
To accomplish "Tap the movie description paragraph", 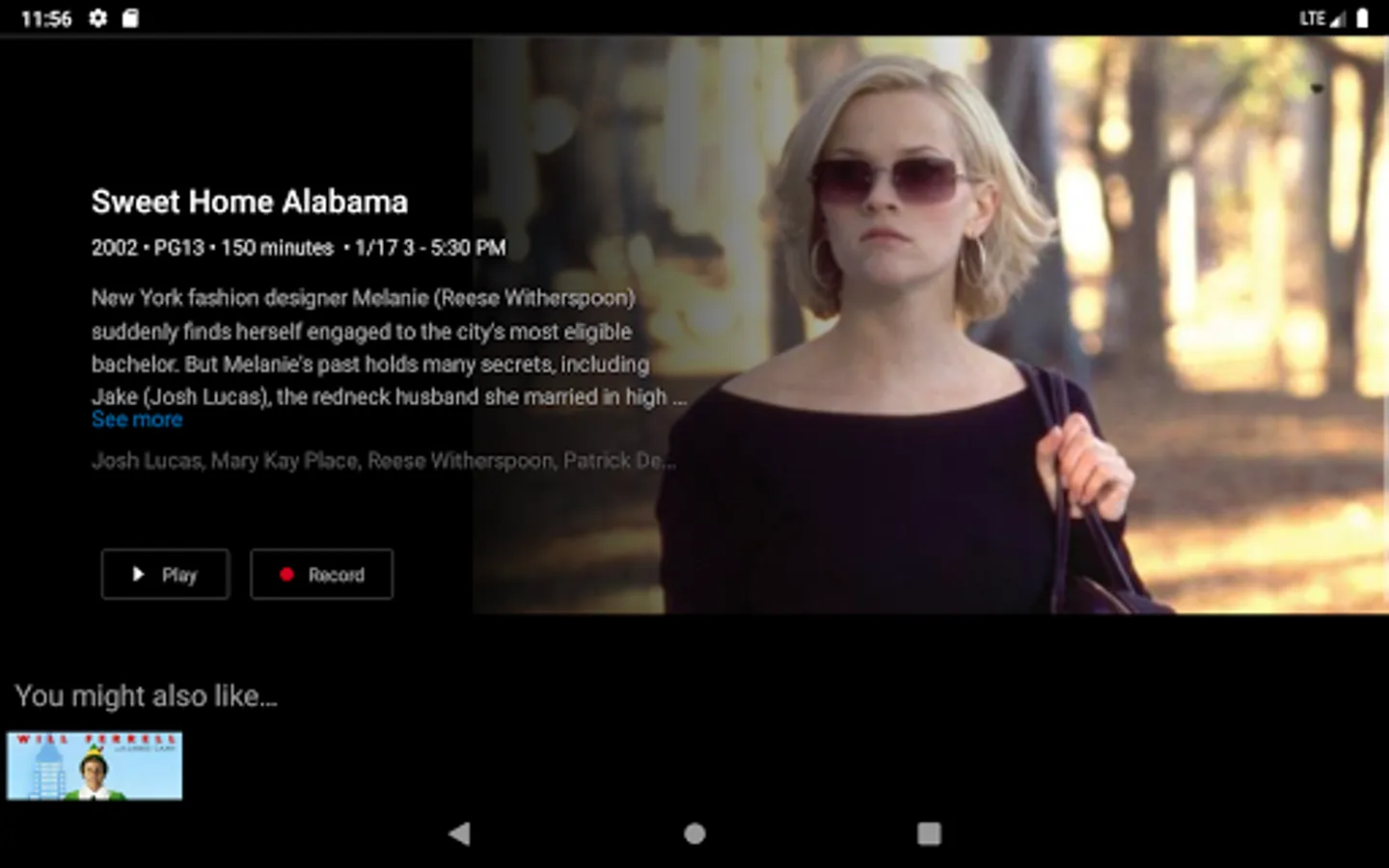I will (x=390, y=347).
